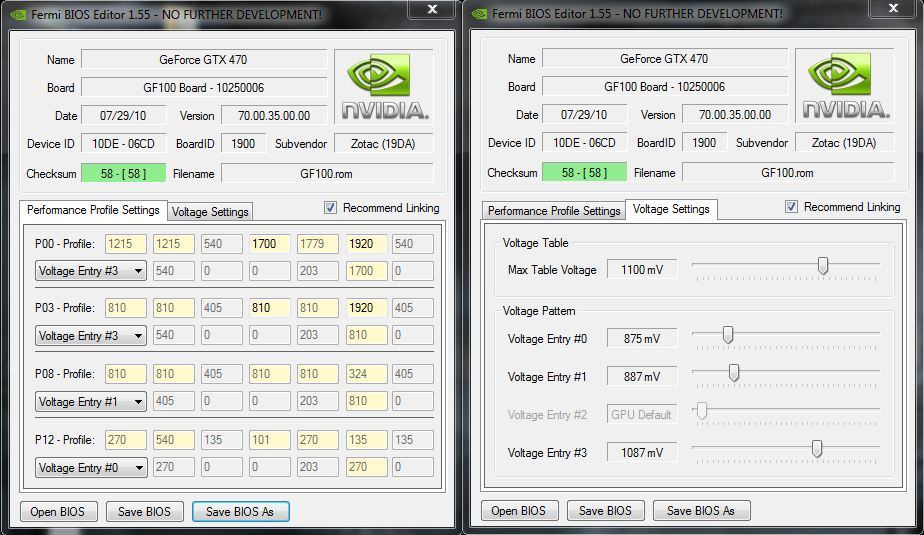Click the Version 70.00.35.00.00 field in the left window
This screenshot has width=924, height=535.
(x=274, y=115)
